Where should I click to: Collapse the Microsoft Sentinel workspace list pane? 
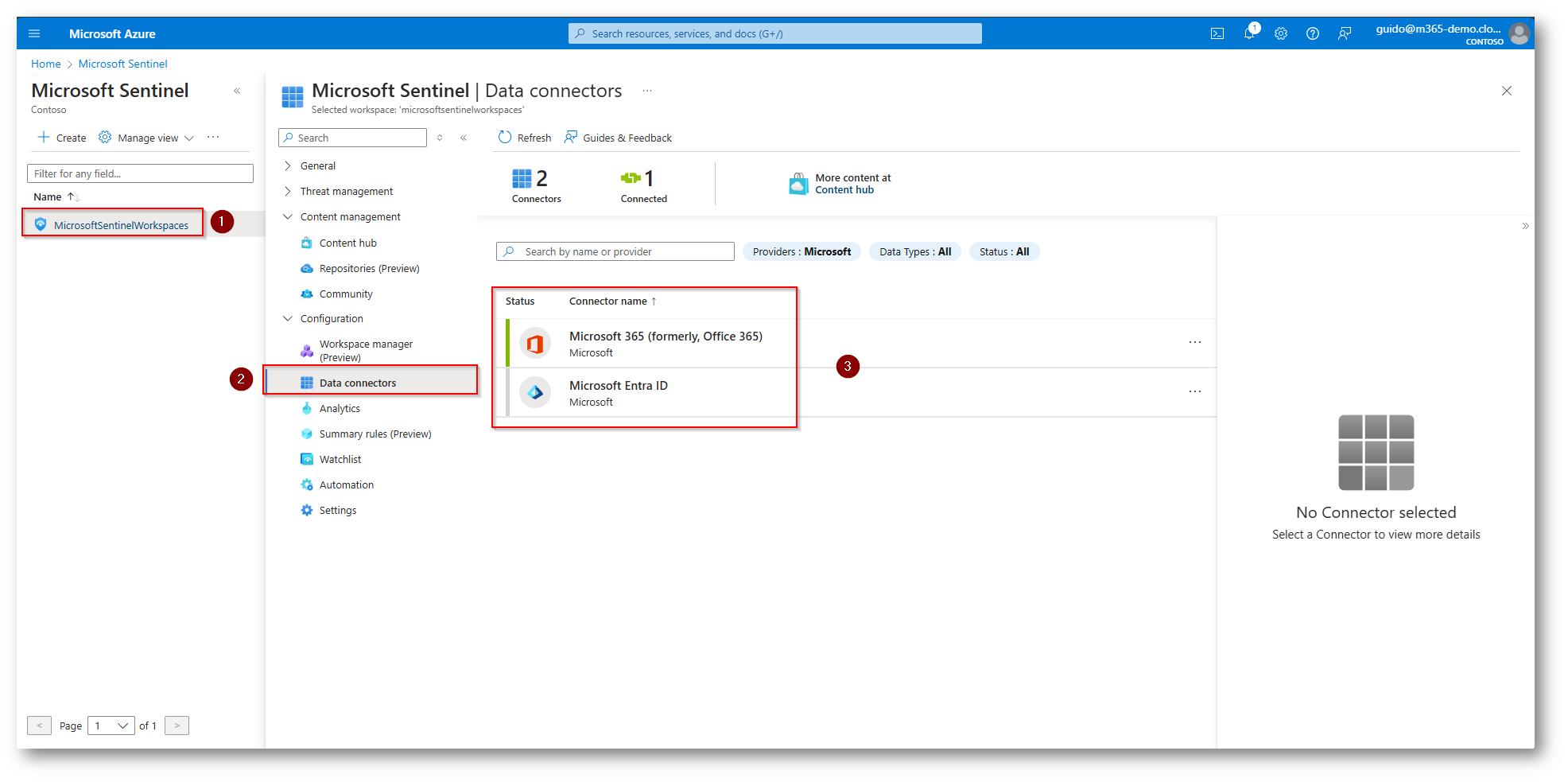click(x=237, y=91)
